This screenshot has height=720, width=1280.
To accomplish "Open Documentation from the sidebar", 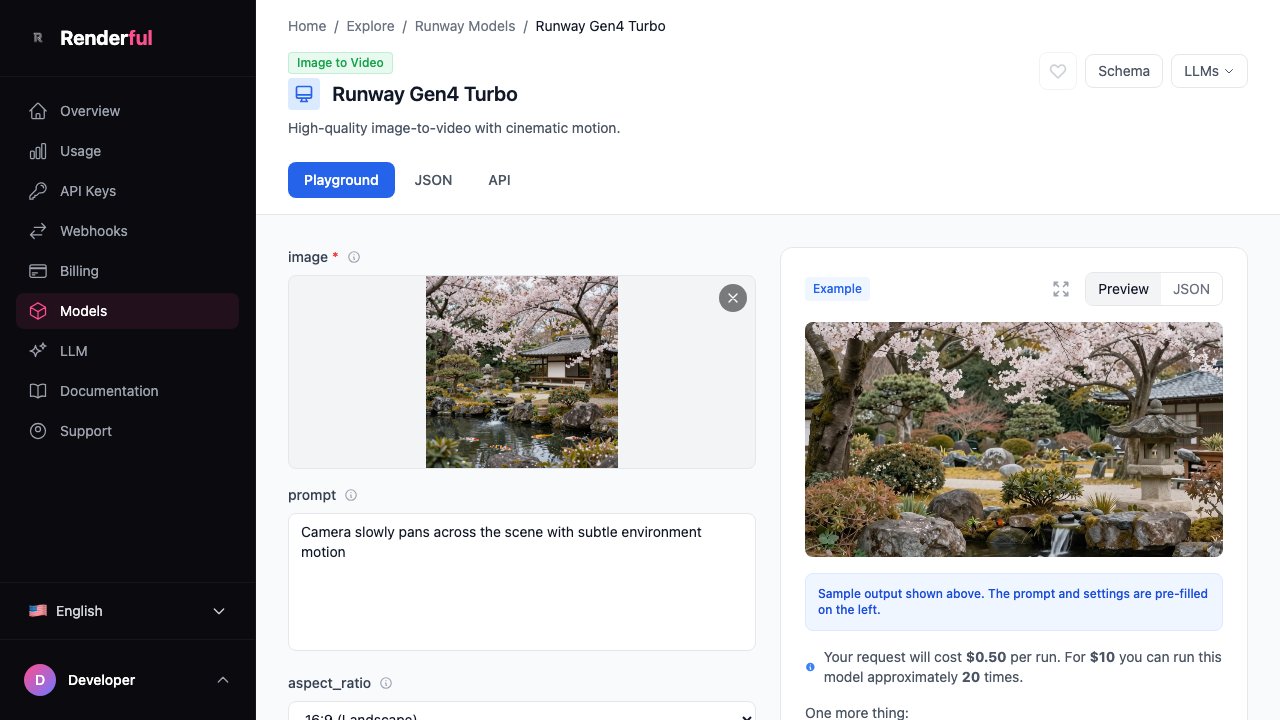I will pos(109,391).
